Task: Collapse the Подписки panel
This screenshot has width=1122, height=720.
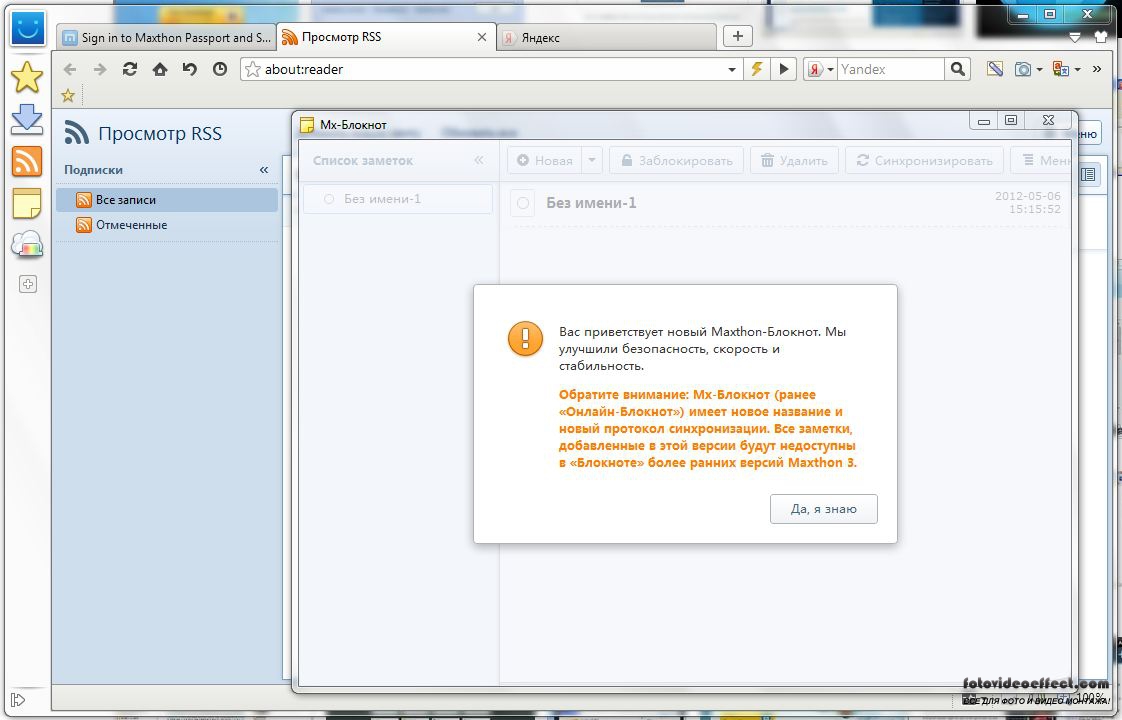Action: (x=264, y=170)
